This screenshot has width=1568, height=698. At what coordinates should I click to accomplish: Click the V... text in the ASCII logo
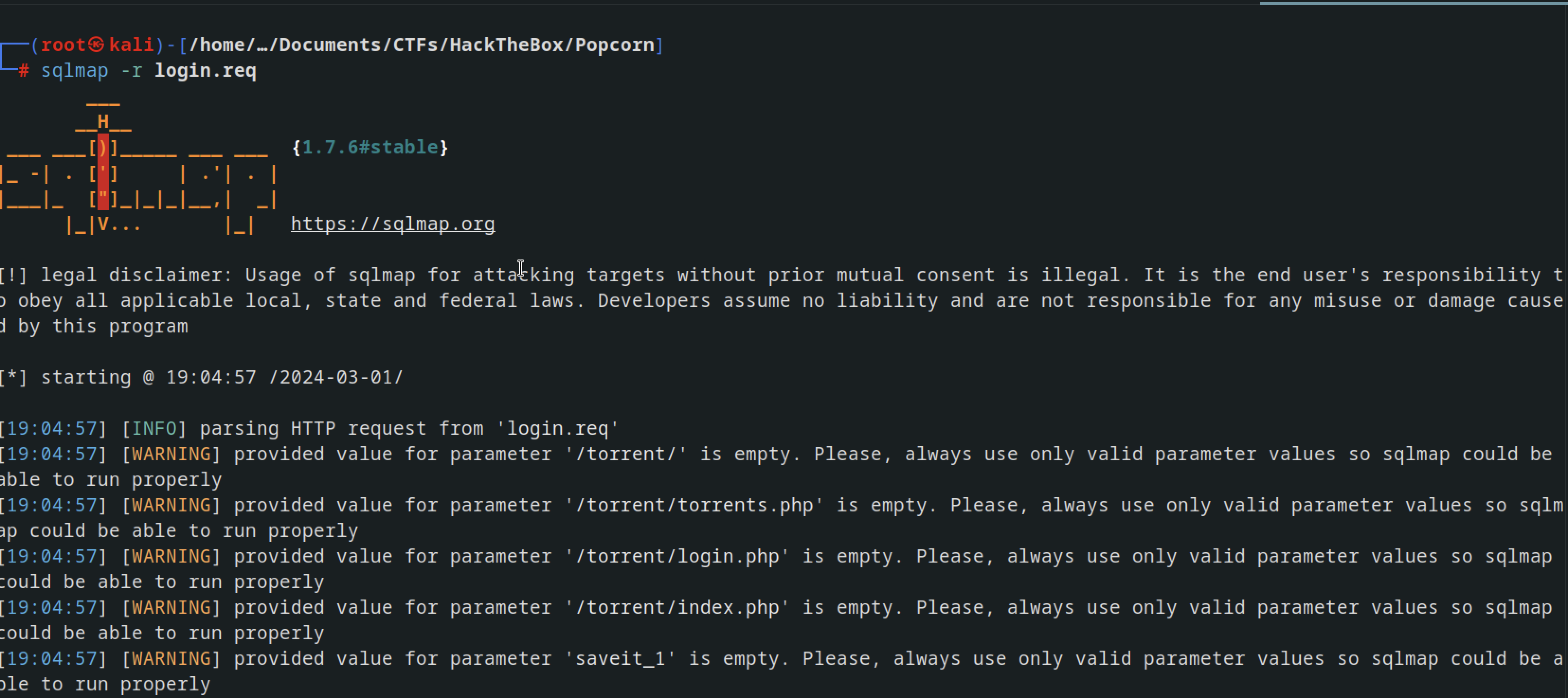[x=119, y=224]
